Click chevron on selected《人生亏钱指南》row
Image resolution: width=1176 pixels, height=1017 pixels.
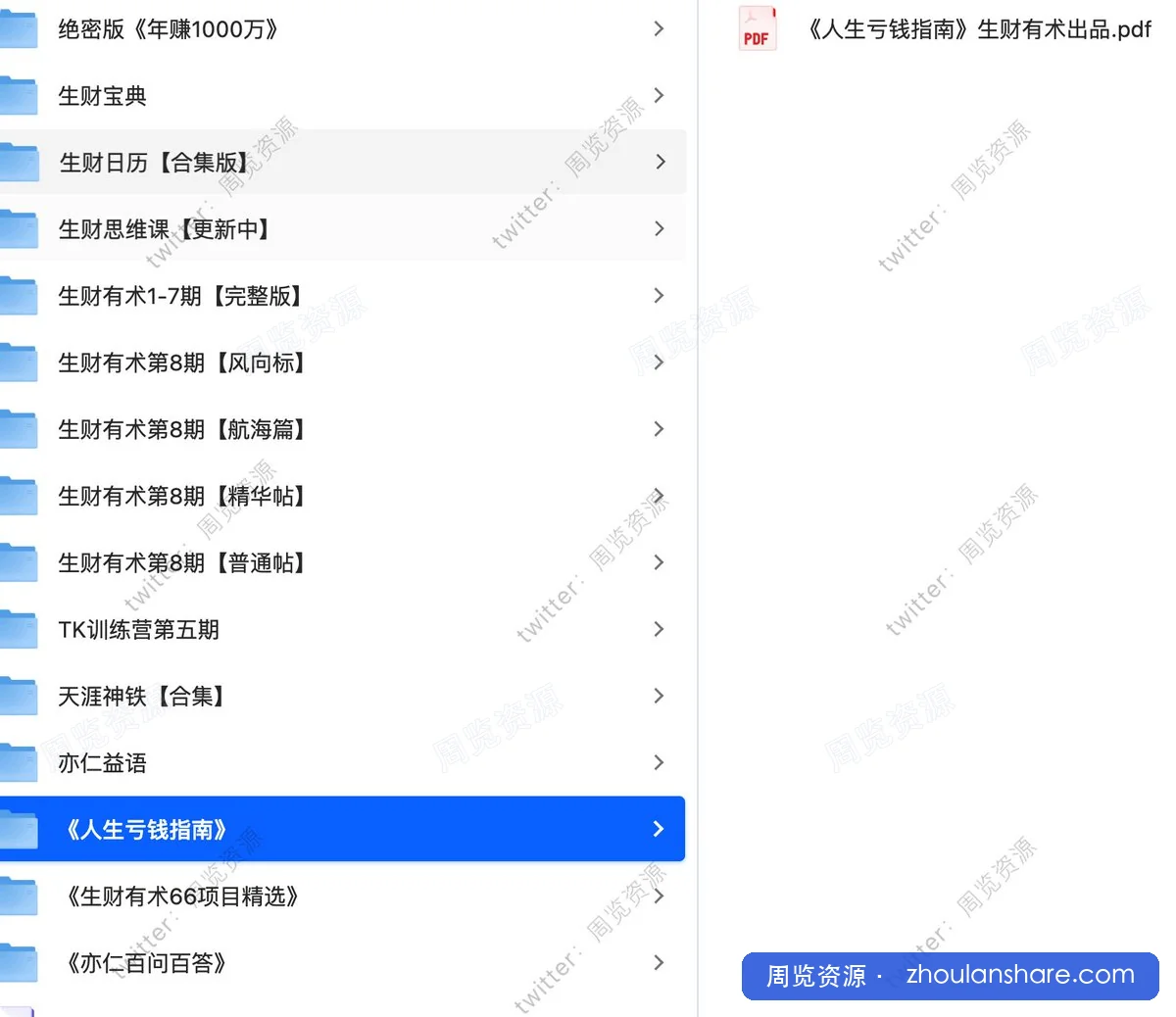[659, 829]
